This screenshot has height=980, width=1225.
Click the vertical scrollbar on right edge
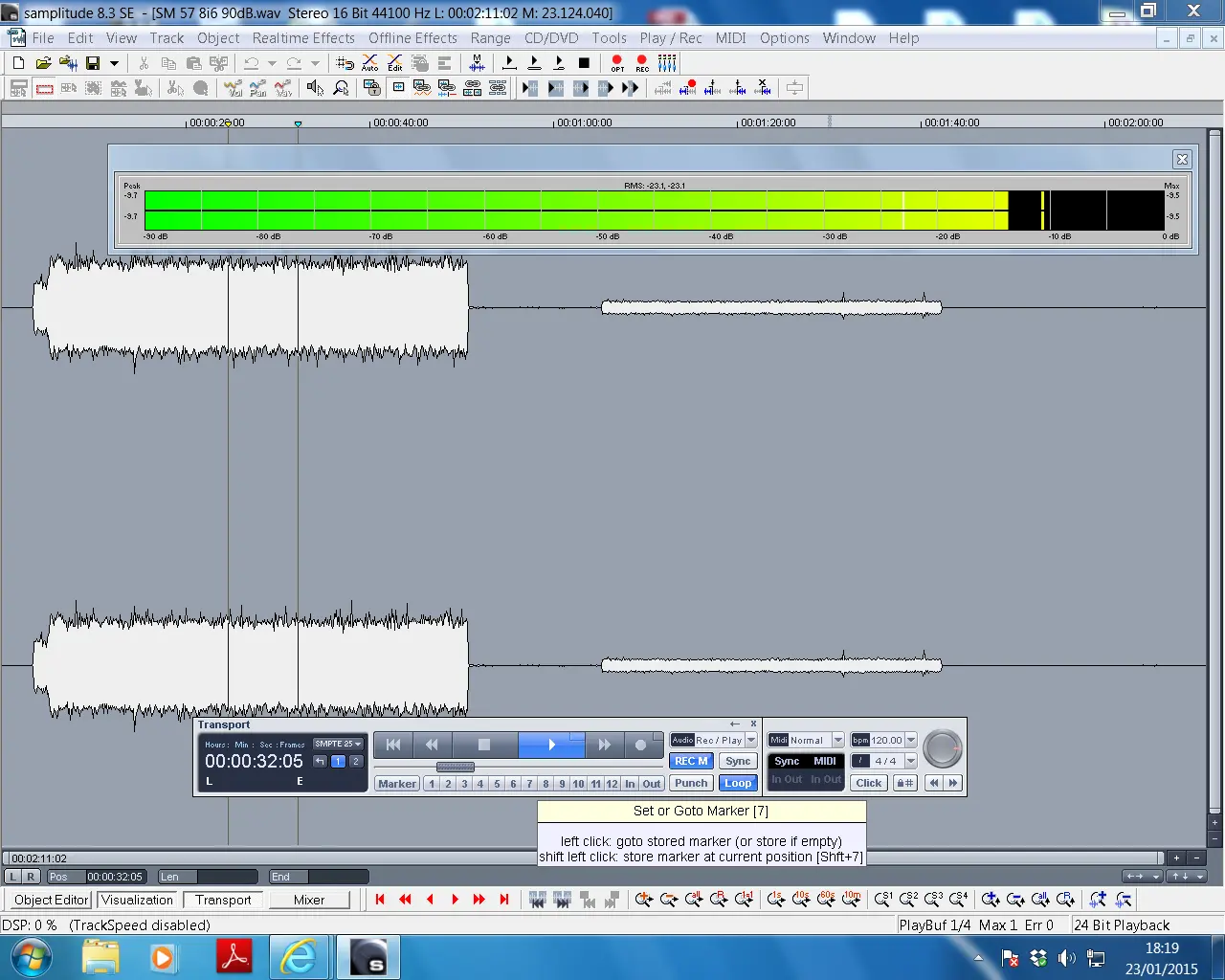1215,471
